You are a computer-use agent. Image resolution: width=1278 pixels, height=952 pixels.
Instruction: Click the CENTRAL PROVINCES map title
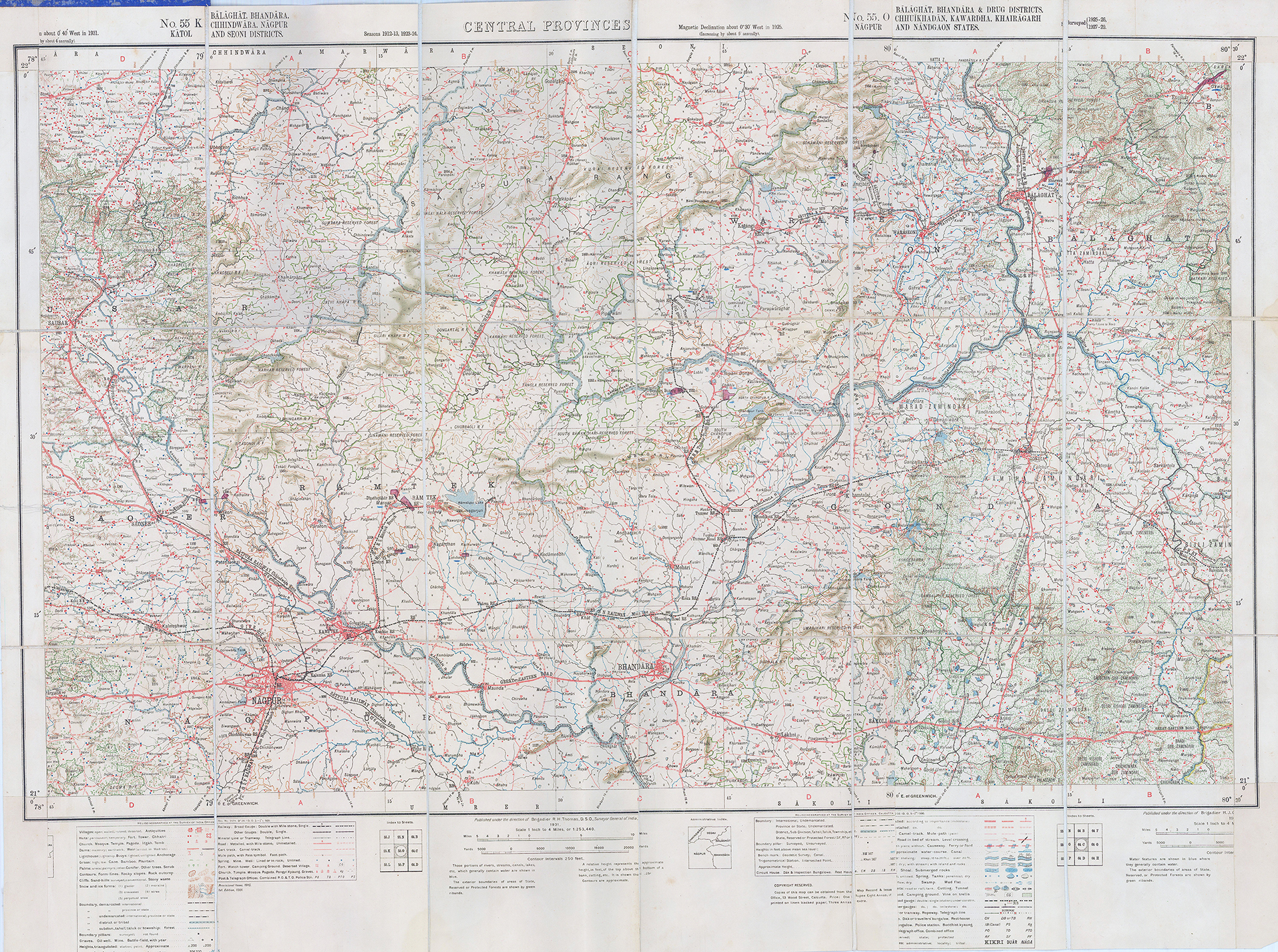pyautogui.click(x=546, y=26)
